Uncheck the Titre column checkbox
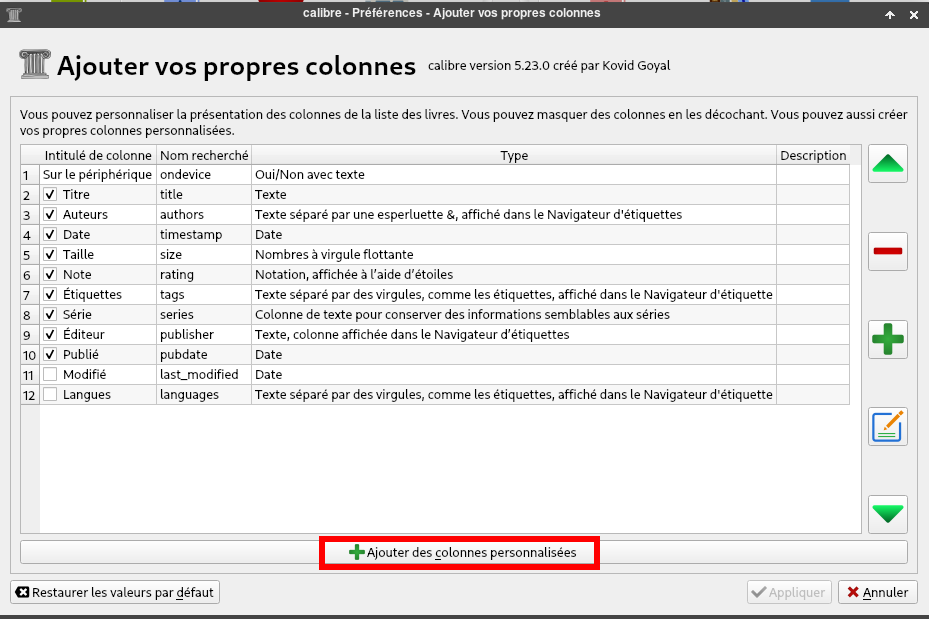Image resolution: width=929 pixels, height=619 pixels. tap(50, 195)
